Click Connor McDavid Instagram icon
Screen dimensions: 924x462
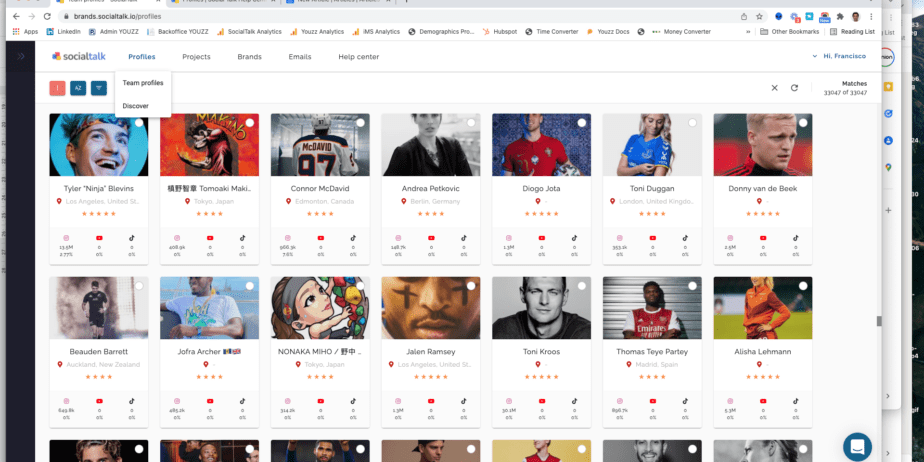[x=288, y=238]
